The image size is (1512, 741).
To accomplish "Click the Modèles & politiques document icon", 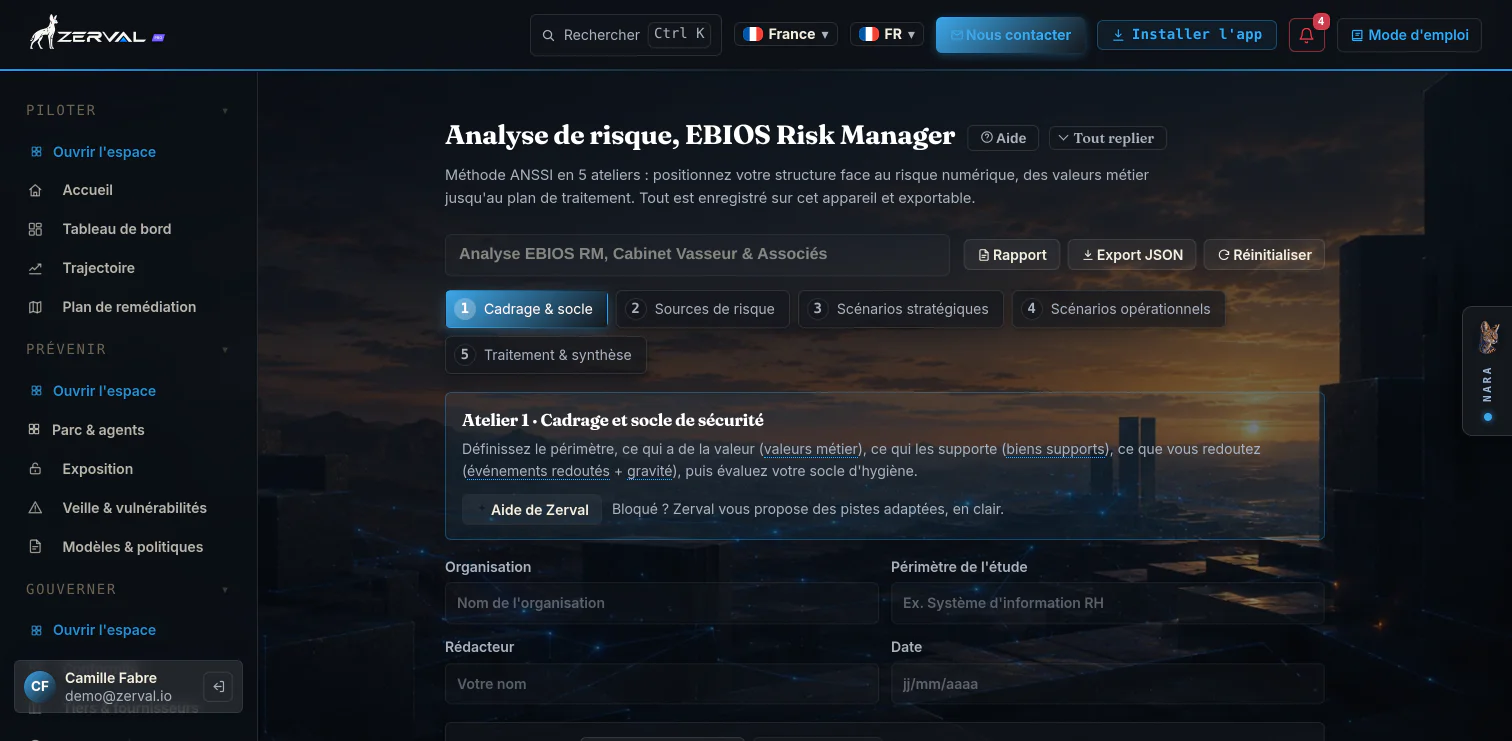I will [36, 547].
